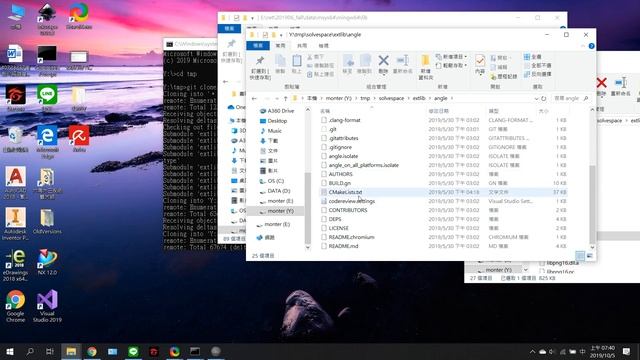640x360 pixels.
Task: Click tmp in the breadcrumb path
Action: pos(365,98)
